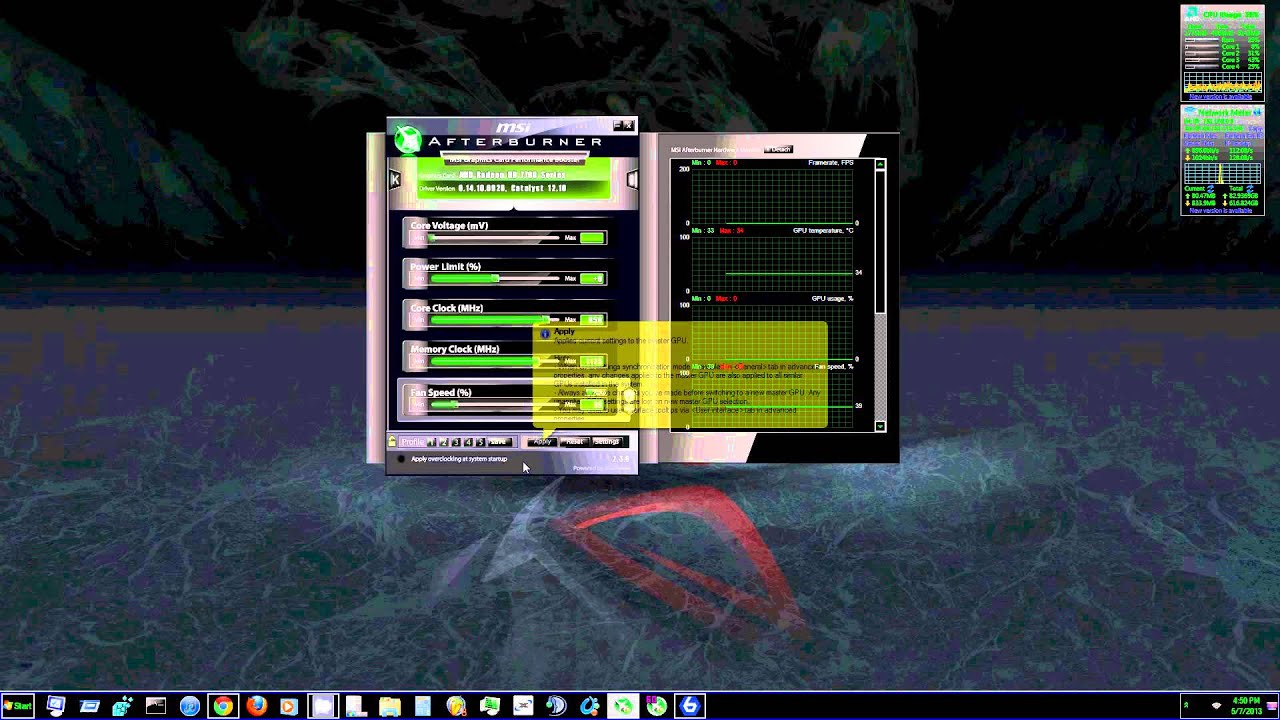Screen dimensions: 1280x720
Task: Open the white-square icon after the green monitor
Action: coord(523,706)
